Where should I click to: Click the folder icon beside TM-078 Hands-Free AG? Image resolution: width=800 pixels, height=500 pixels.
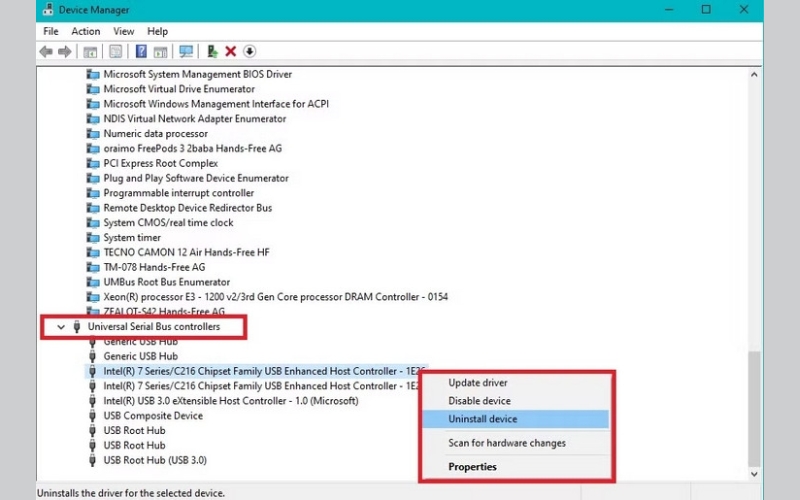tap(93, 267)
